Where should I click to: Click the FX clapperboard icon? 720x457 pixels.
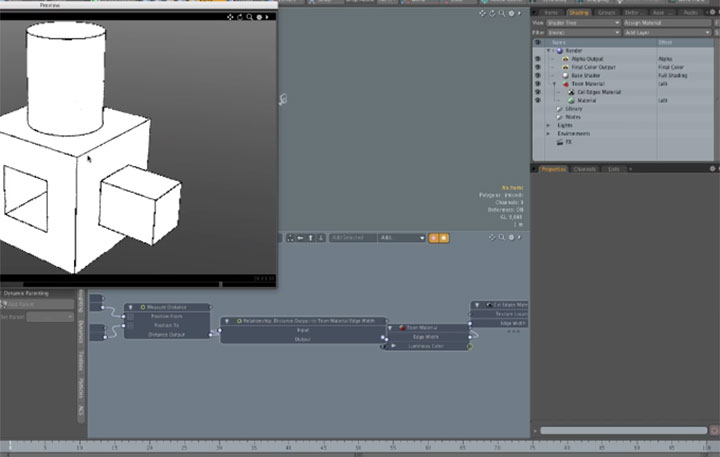560,142
